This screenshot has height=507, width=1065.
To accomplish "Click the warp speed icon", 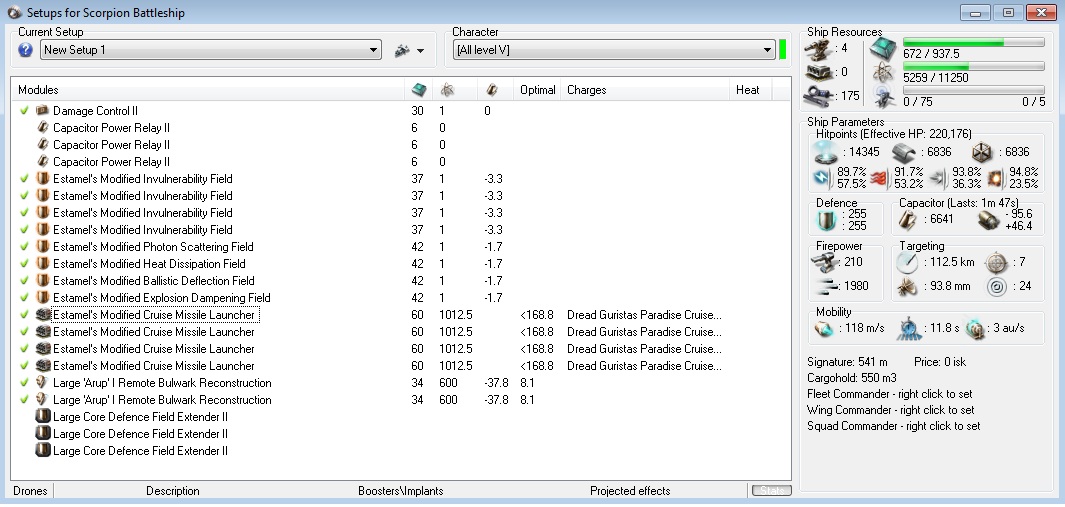I will click(975, 328).
